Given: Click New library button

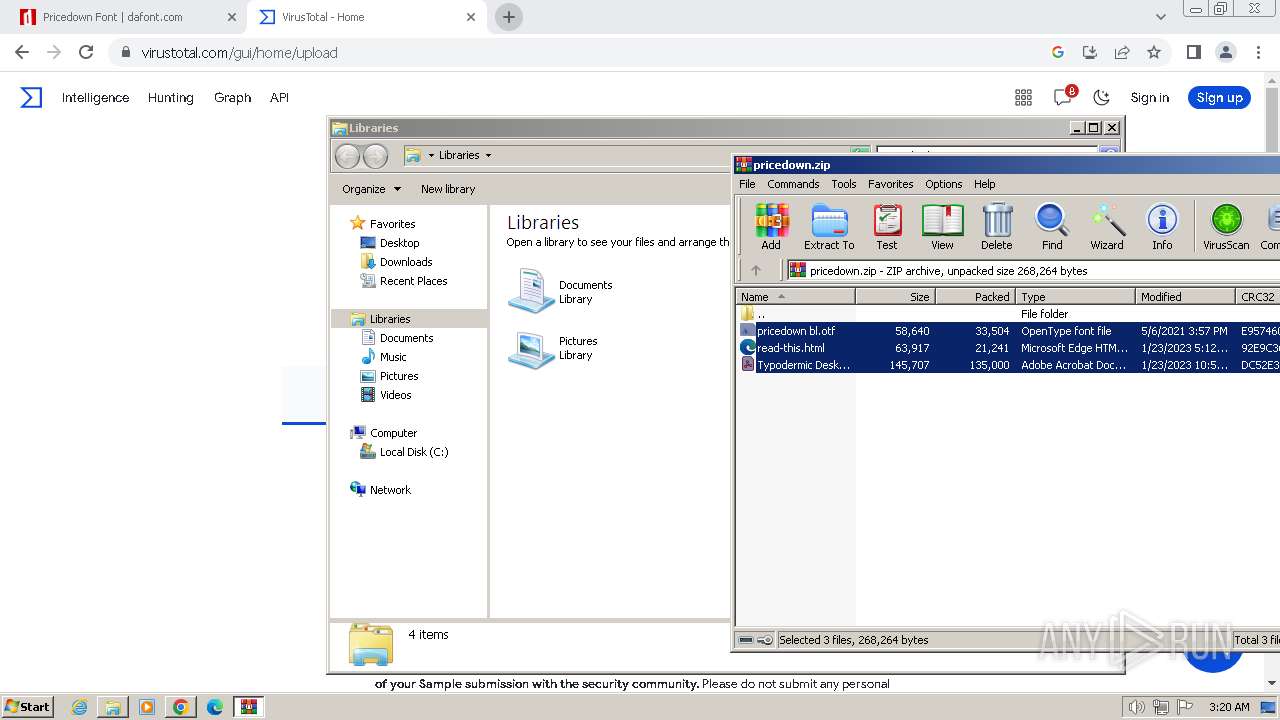Looking at the screenshot, I should click(x=448, y=189).
